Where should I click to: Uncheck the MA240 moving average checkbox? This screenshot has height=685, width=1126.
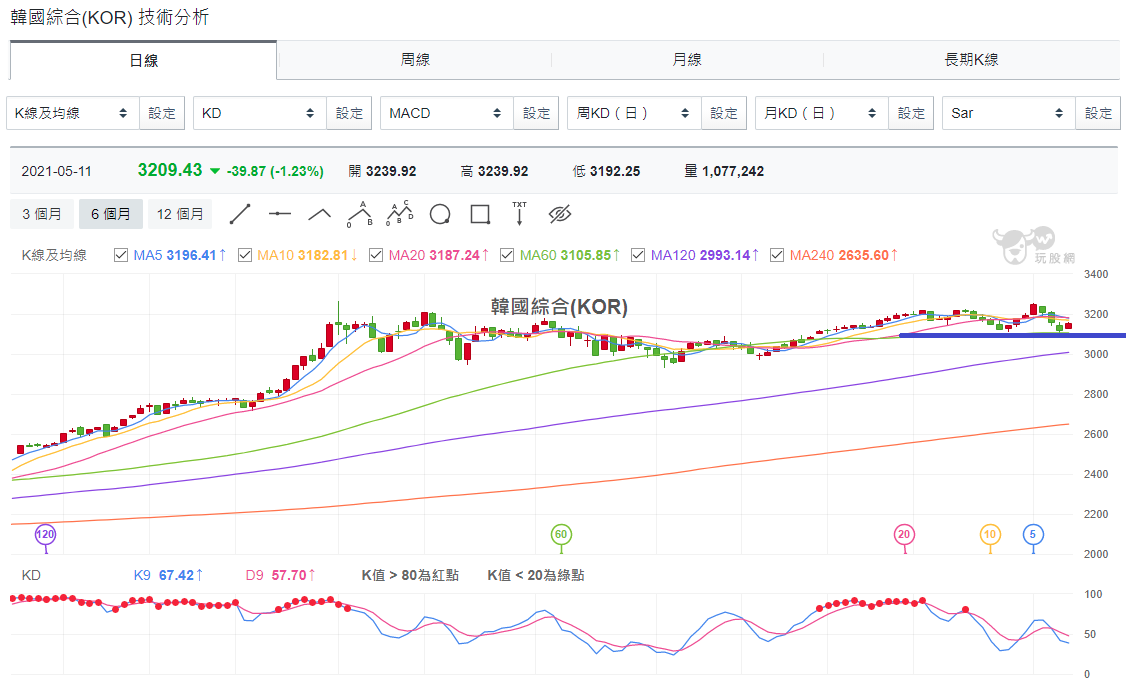tap(776, 255)
